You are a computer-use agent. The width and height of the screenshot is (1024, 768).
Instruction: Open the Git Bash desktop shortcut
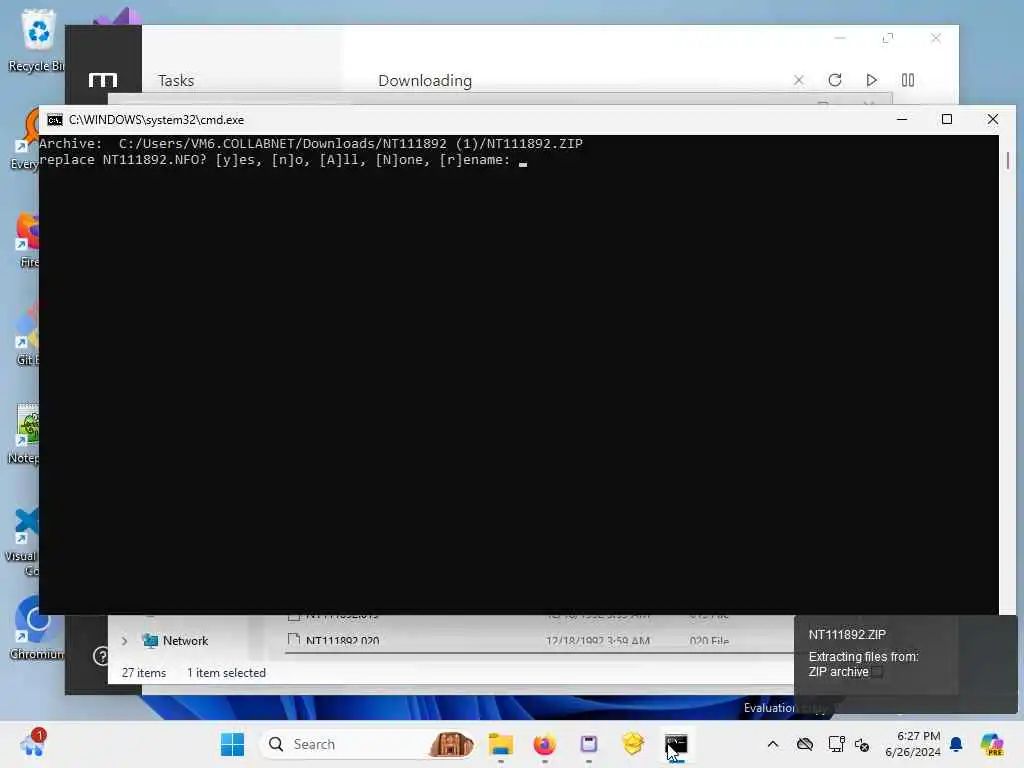[27, 334]
